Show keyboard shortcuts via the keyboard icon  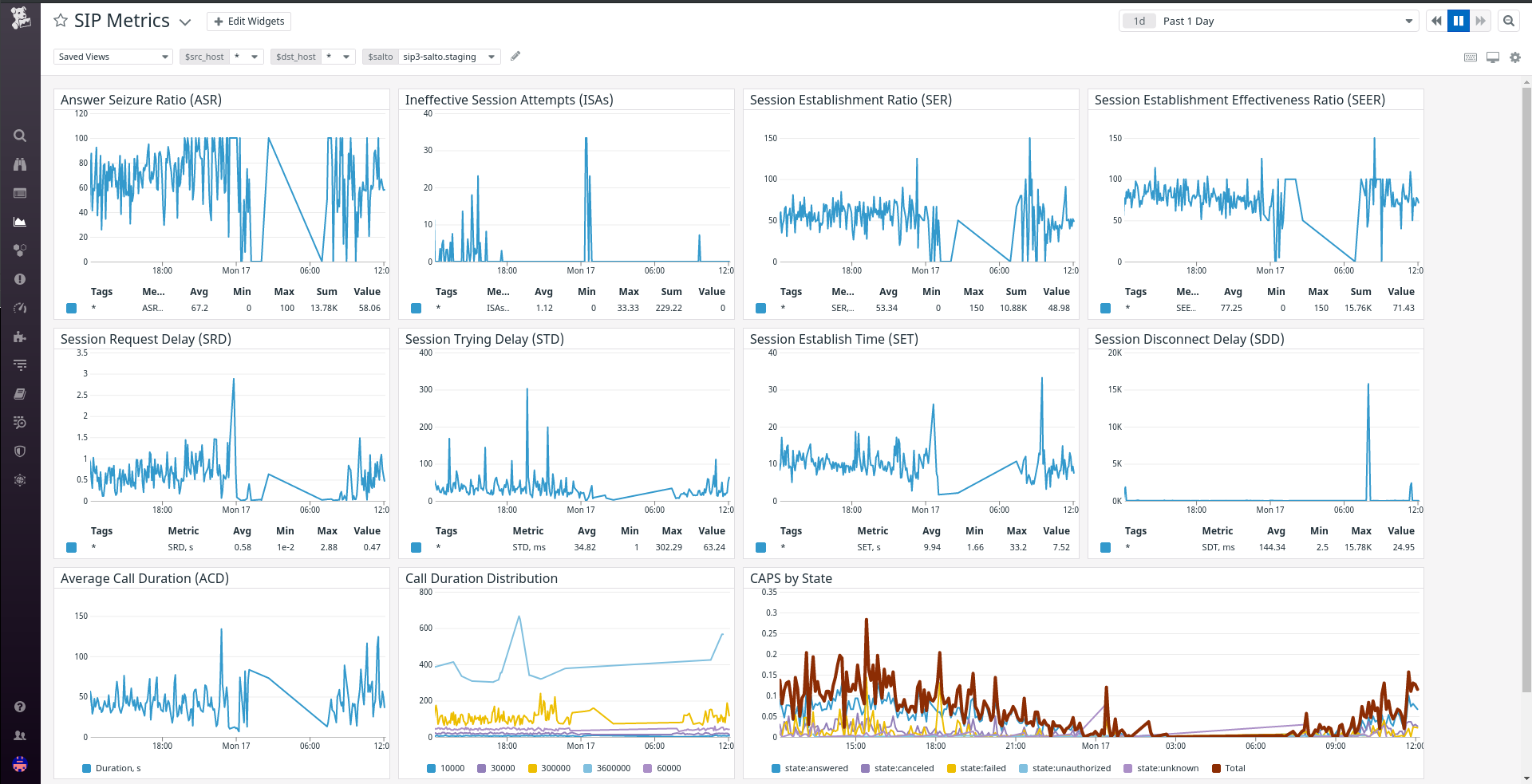[x=1471, y=57]
